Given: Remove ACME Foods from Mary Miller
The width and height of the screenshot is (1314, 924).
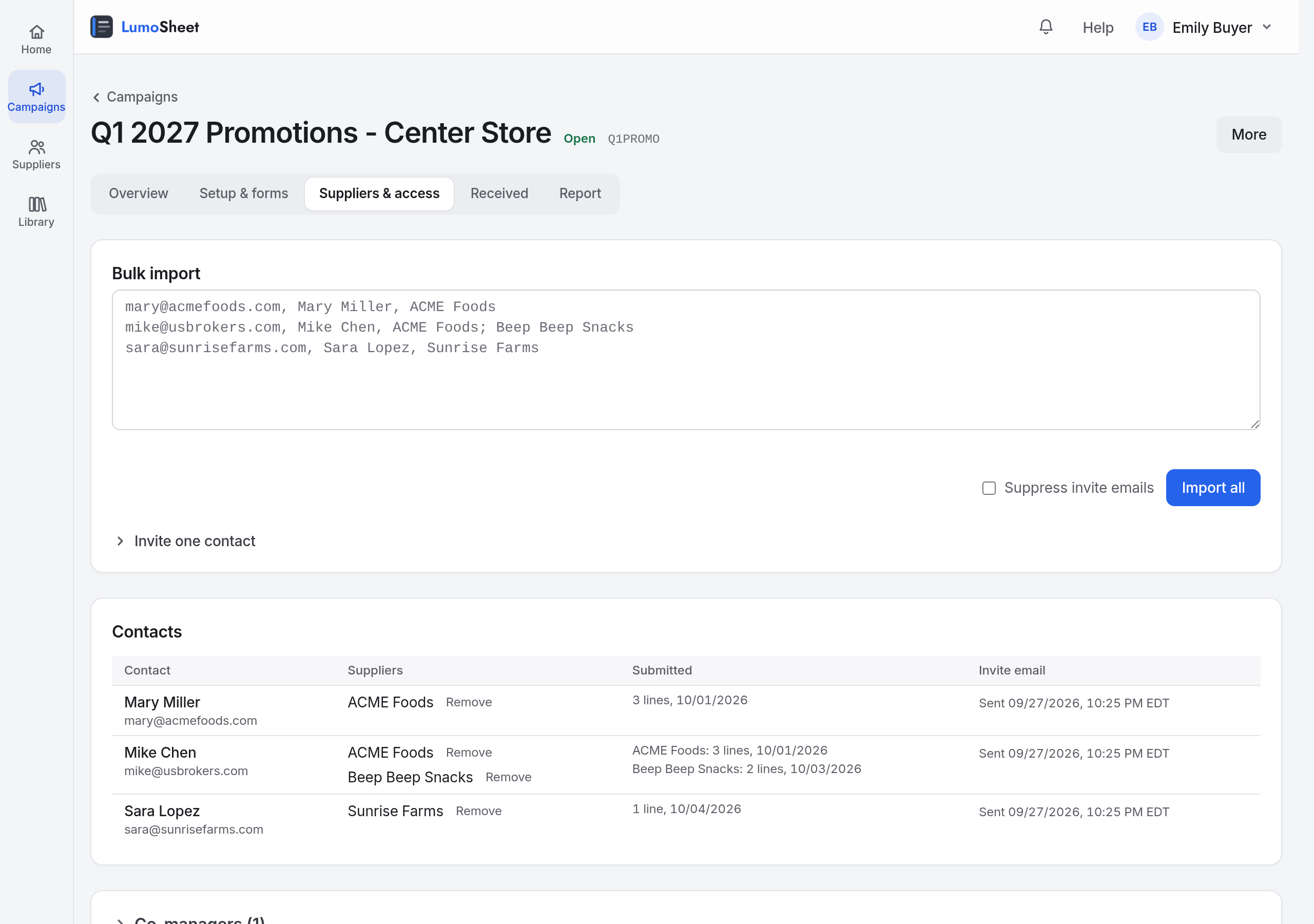Looking at the screenshot, I should (x=469, y=702).
